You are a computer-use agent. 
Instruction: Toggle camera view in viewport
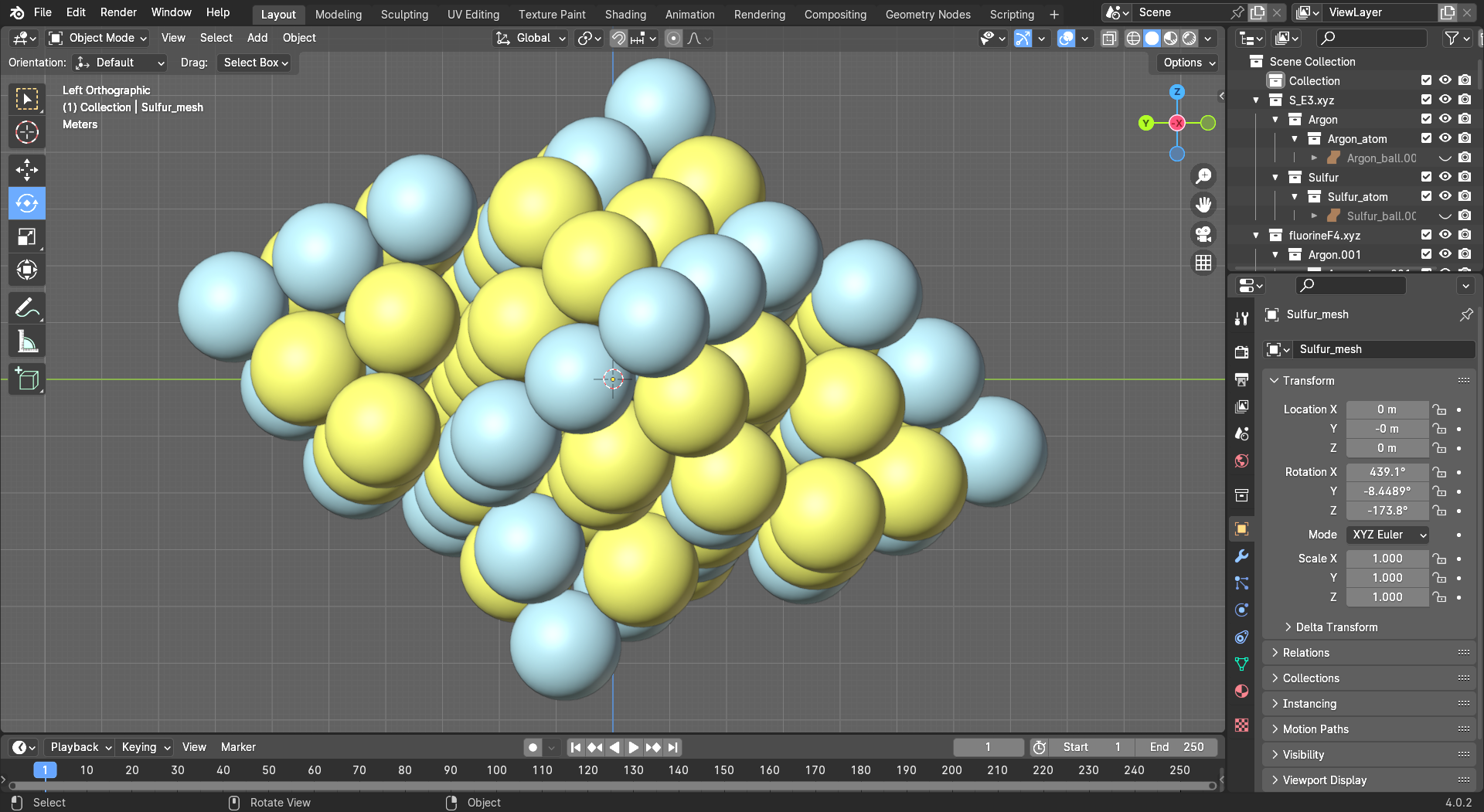[1203, 234]
